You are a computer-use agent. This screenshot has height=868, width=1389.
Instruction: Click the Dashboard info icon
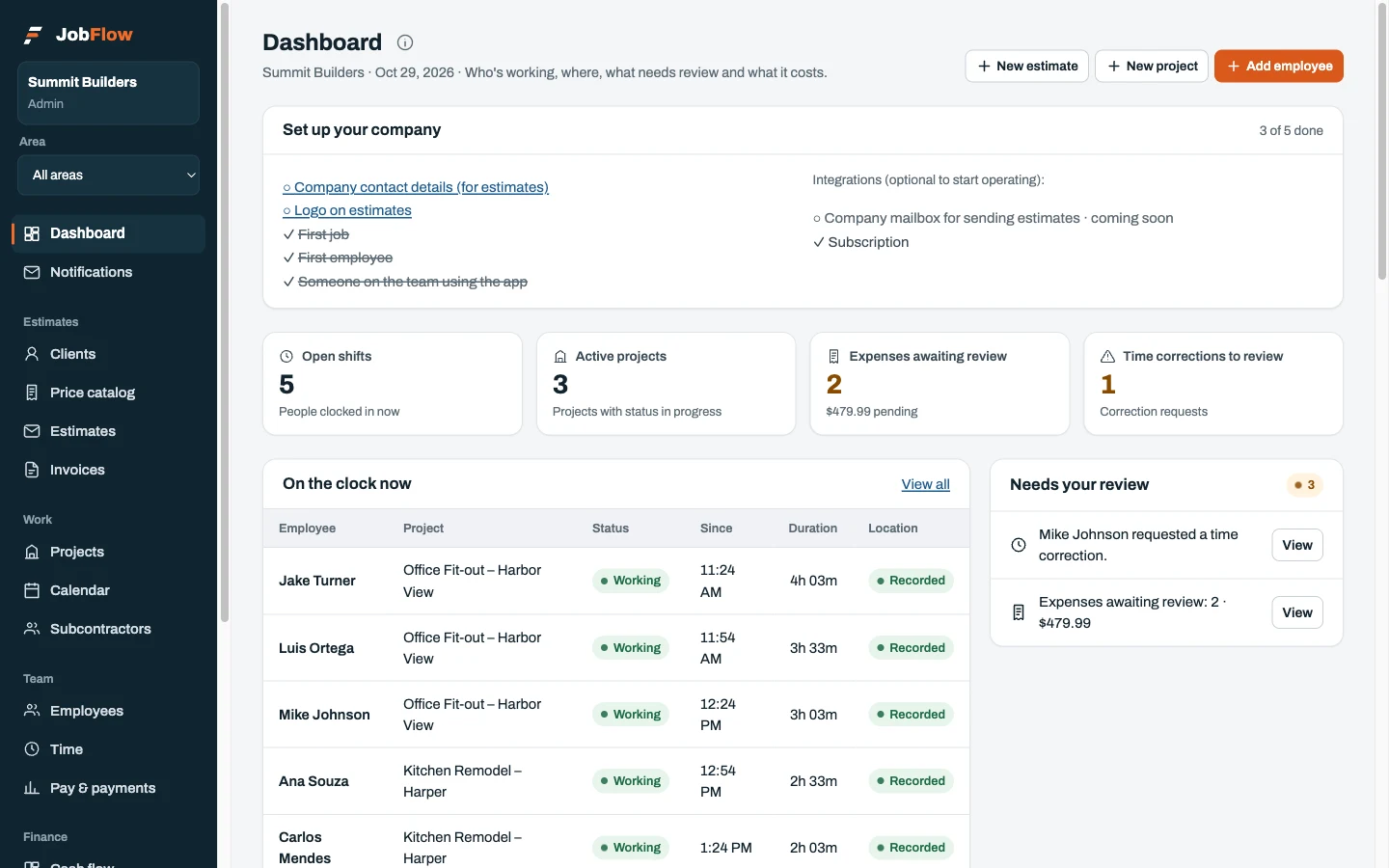point(405,42)
